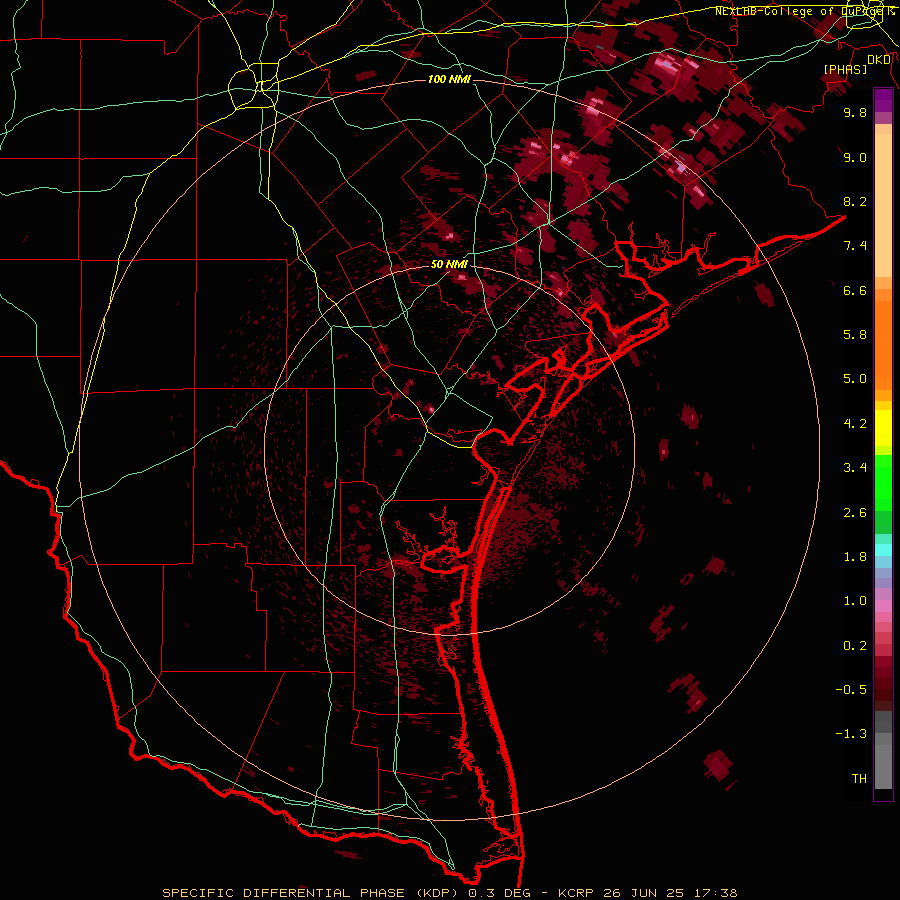
Task: Select the 2.6 value on the scale
Action: coord(855,513)
